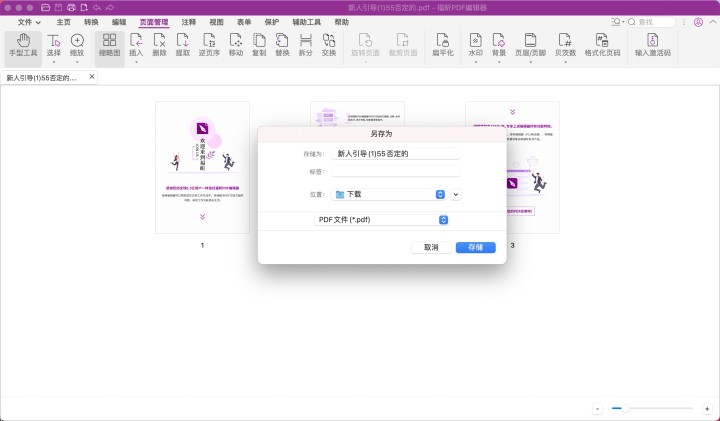This screenshot has width=720, height=421.
Task: Click the zoom slider at bottom right
Action: pyautogui.click(x=652, y=408)
